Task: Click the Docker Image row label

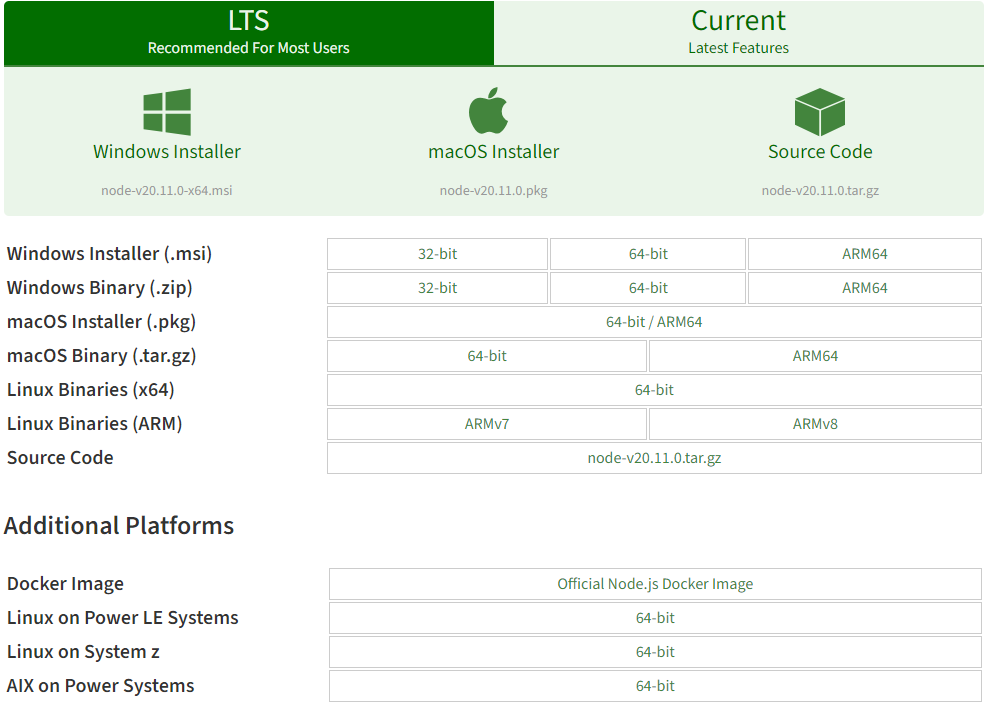Action: [65, 584]
